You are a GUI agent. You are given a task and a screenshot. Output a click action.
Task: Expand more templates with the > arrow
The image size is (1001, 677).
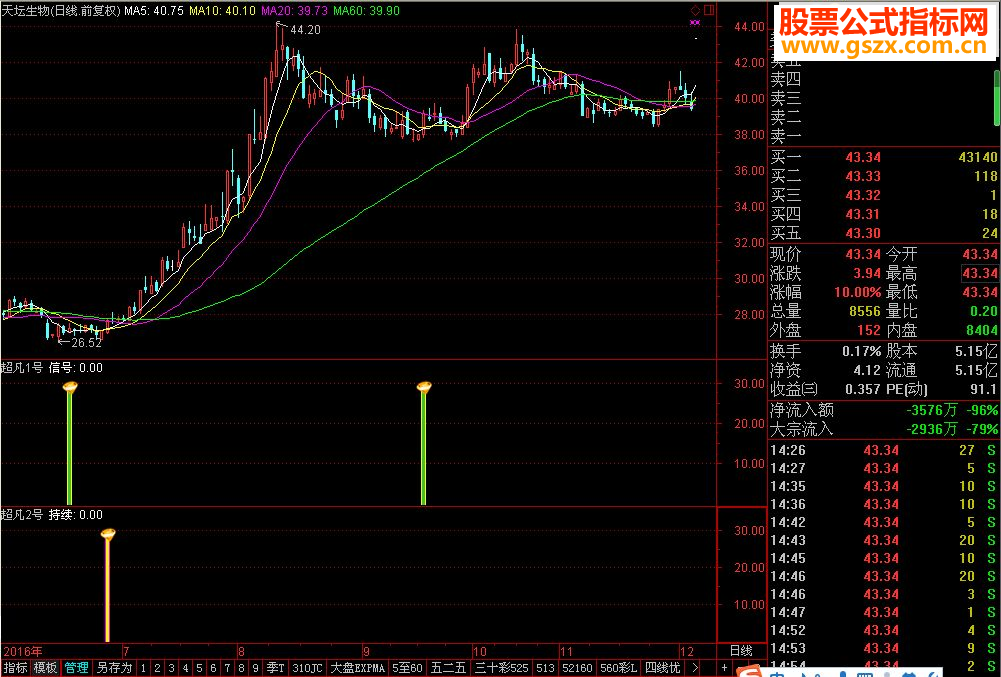pos(695,668)
